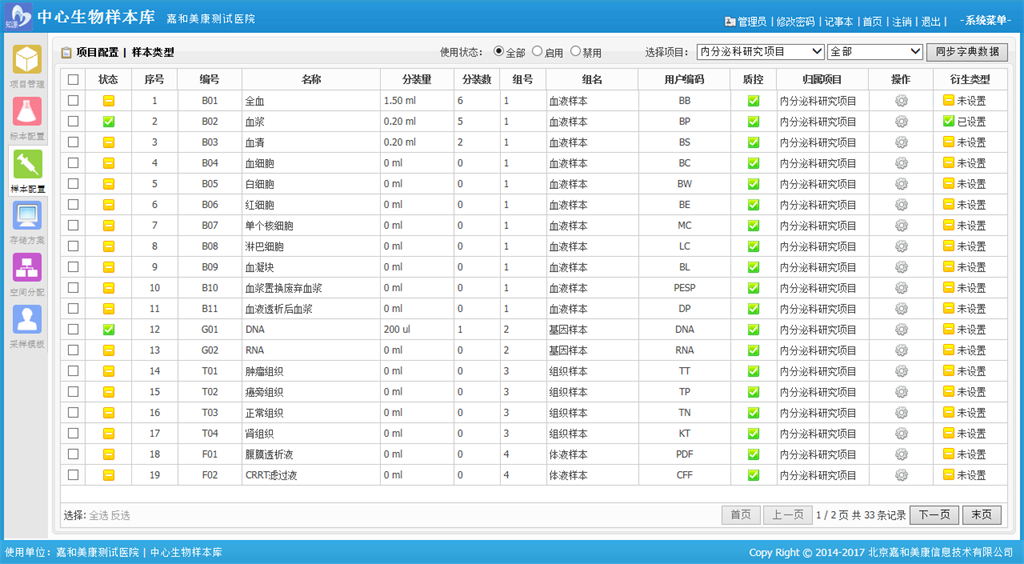Open the 存储方案 monitor icon
This screenshot has height=564, width=1024.
pos(27,219)
